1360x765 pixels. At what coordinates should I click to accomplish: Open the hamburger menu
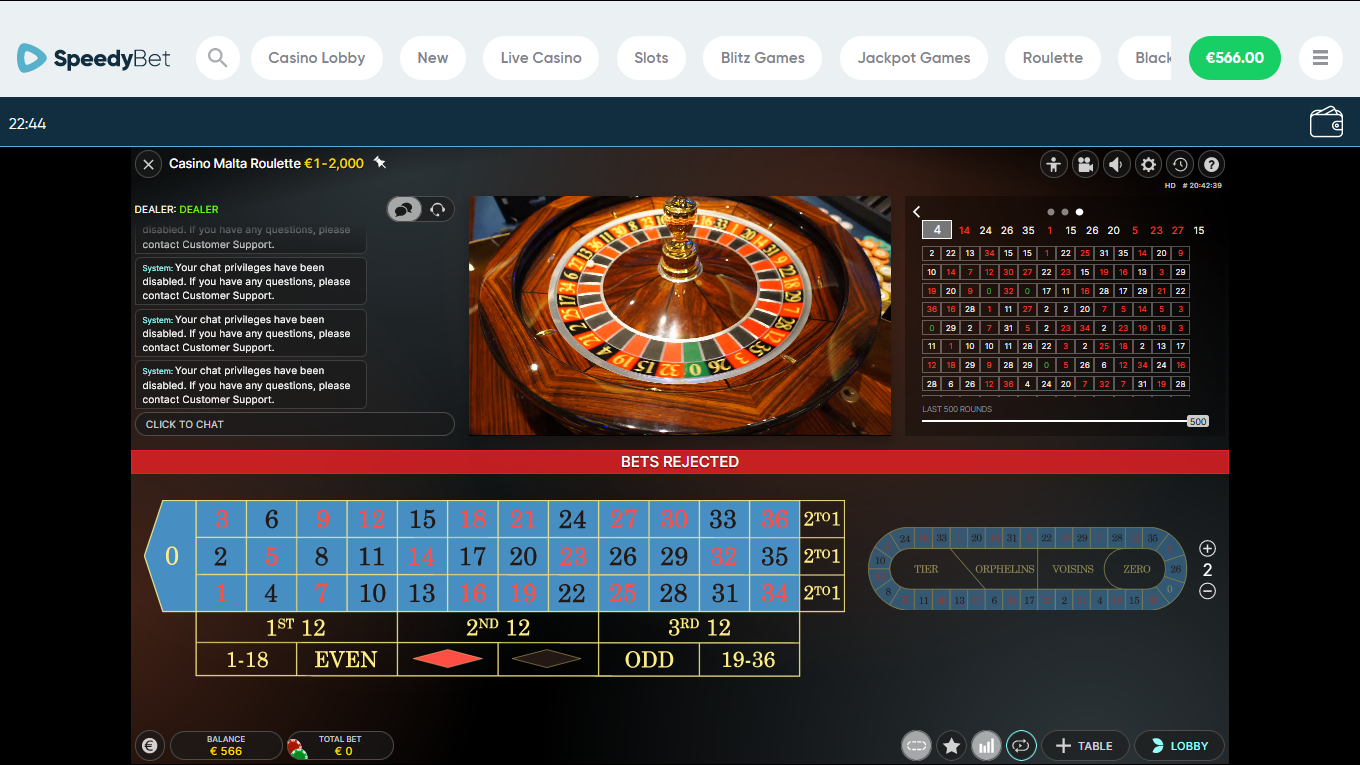[1320, 58]
